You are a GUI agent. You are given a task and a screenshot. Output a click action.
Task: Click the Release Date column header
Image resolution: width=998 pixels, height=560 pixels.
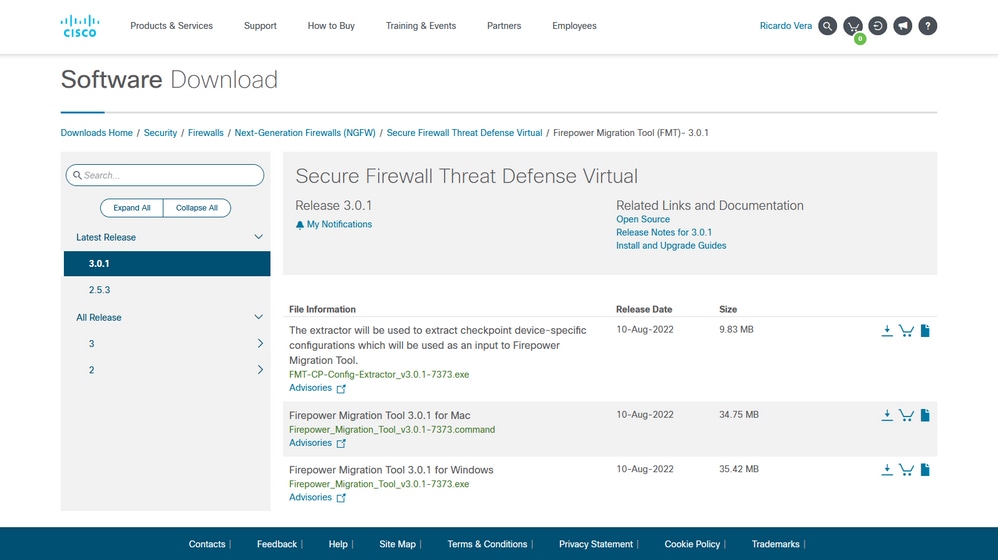click(644, 309)
